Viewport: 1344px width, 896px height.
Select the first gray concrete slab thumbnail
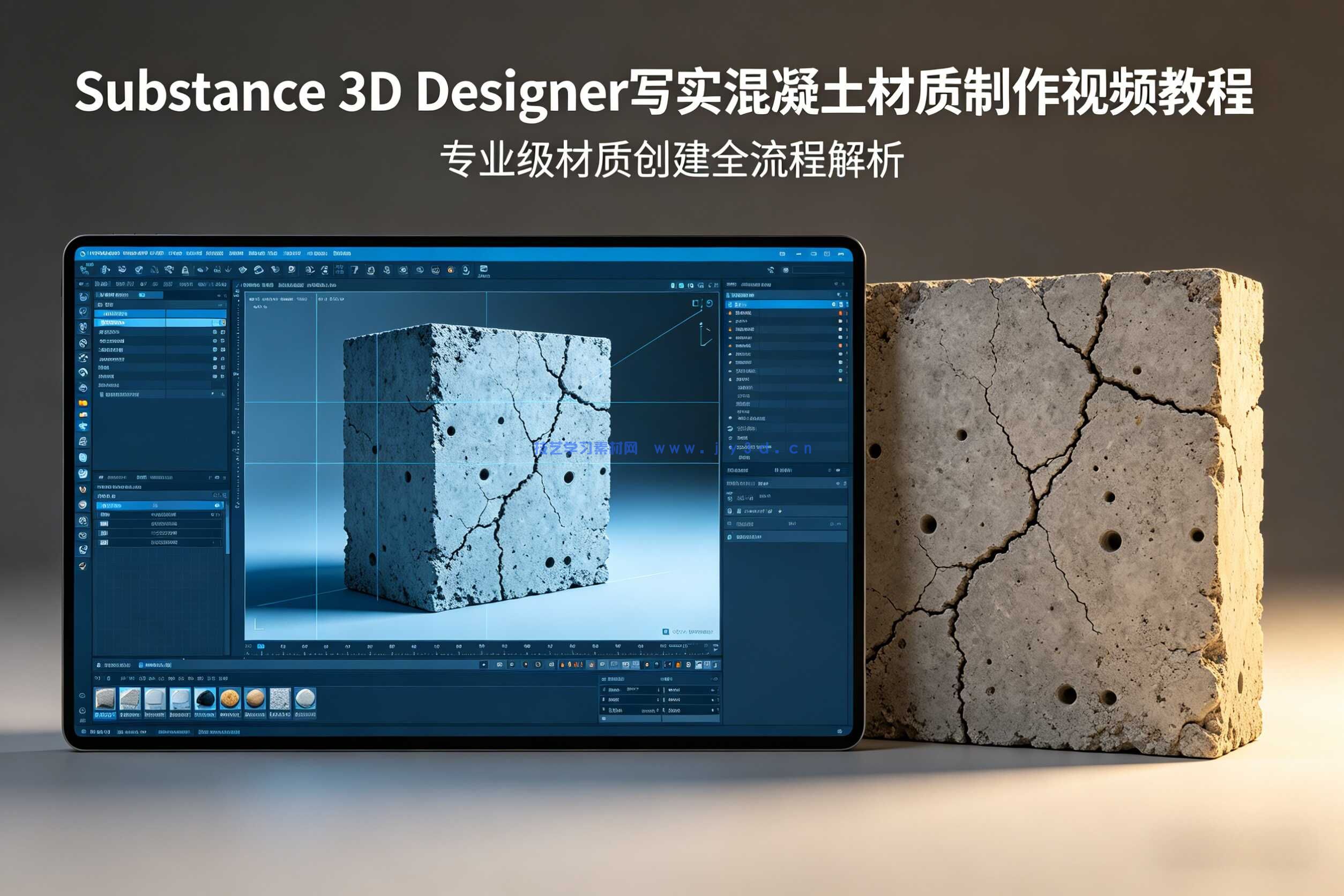click(x=105, y=699)
